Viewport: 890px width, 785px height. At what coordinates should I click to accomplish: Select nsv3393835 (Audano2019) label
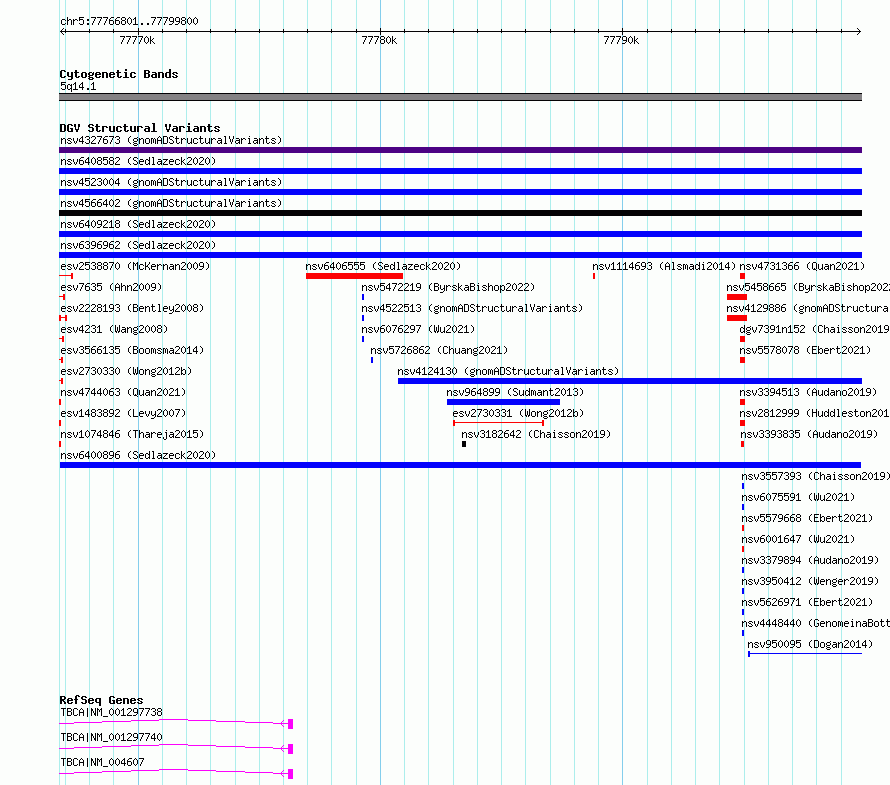point(809,434)
